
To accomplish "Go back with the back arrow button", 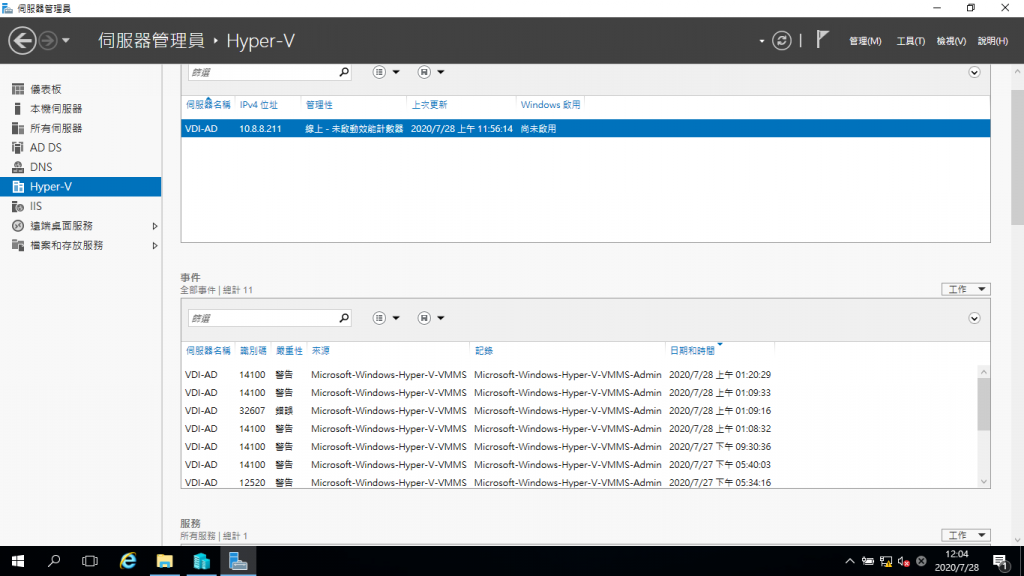I will click(22, 40).
